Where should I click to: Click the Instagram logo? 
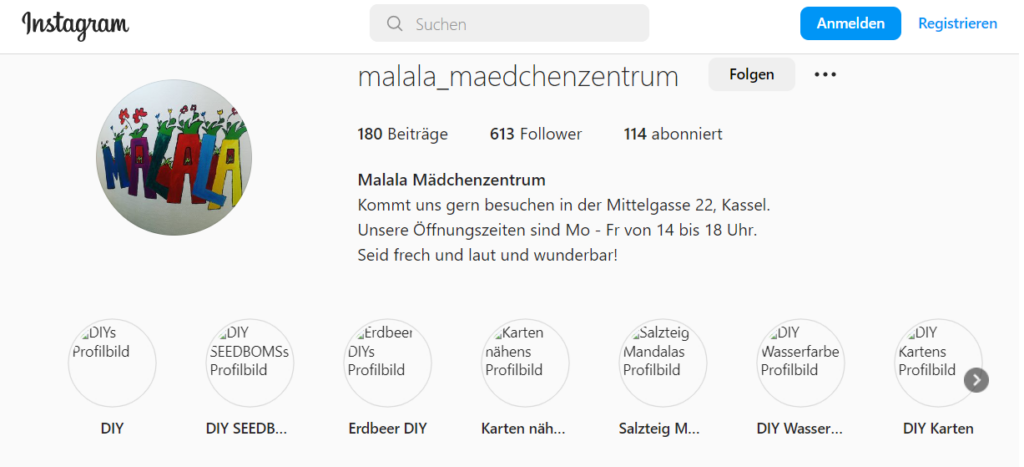75,24
